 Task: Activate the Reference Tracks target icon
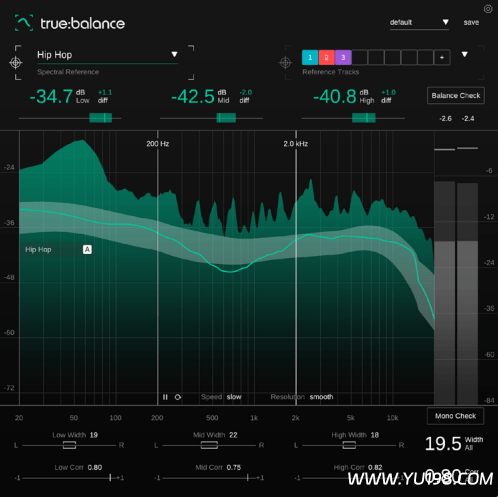tap(285, 62)
